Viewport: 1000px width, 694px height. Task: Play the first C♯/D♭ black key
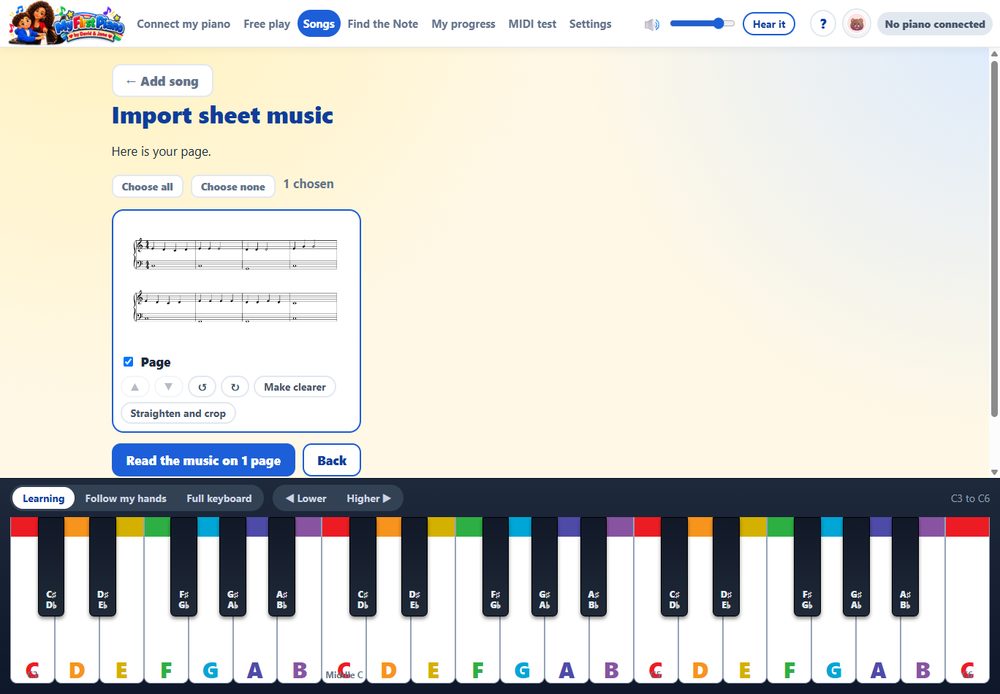tap(51, 568)
